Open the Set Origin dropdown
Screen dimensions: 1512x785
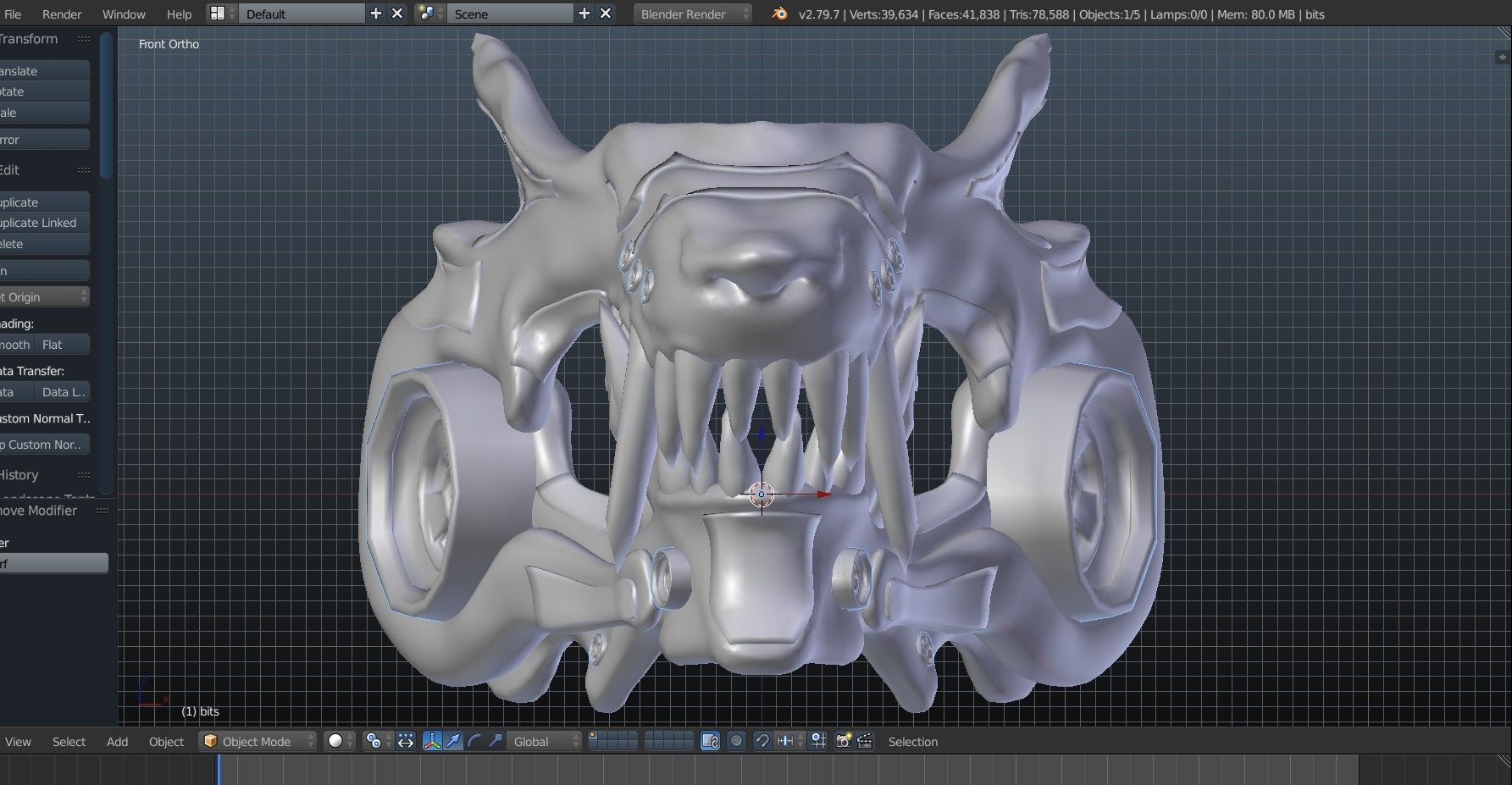pyautogui.click(x=44, y=296)
